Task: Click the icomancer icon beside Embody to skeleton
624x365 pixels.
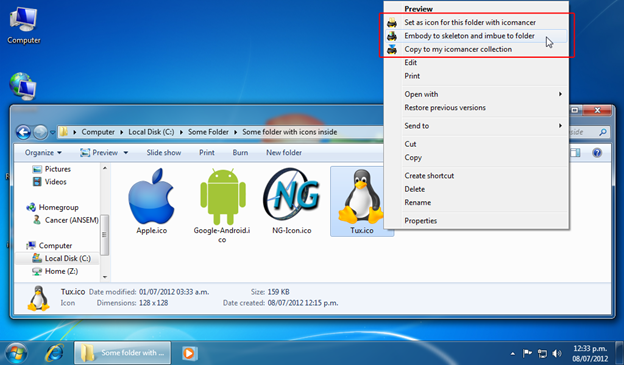Action: [x=392, y=36]
